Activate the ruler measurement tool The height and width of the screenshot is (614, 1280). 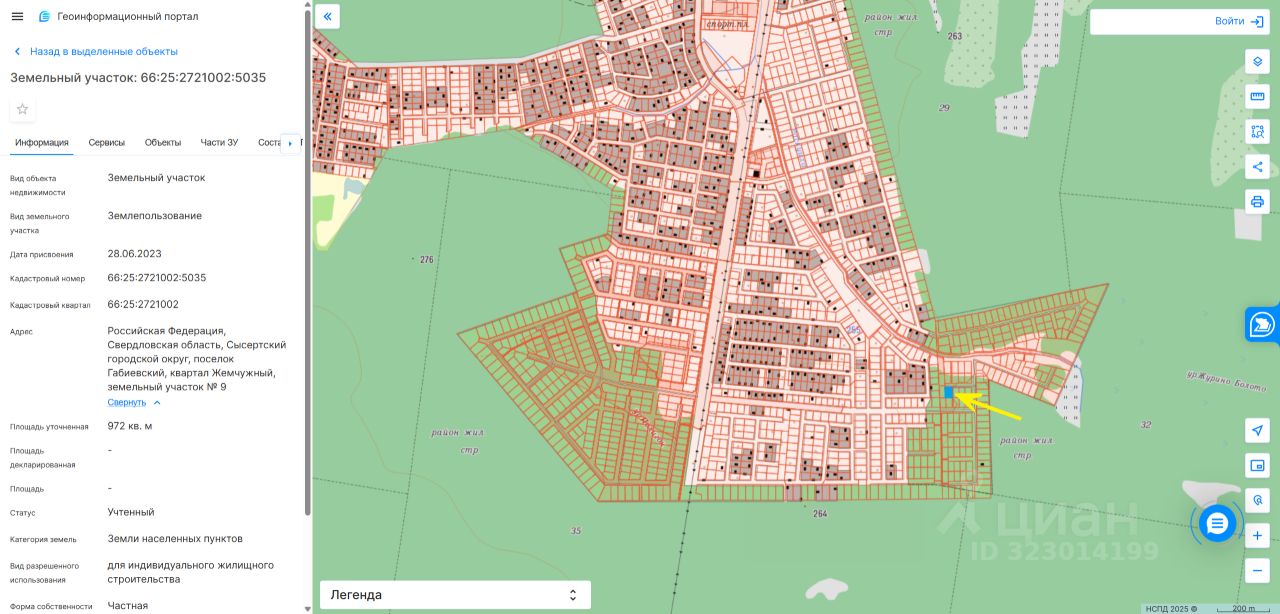point(1257,96)
